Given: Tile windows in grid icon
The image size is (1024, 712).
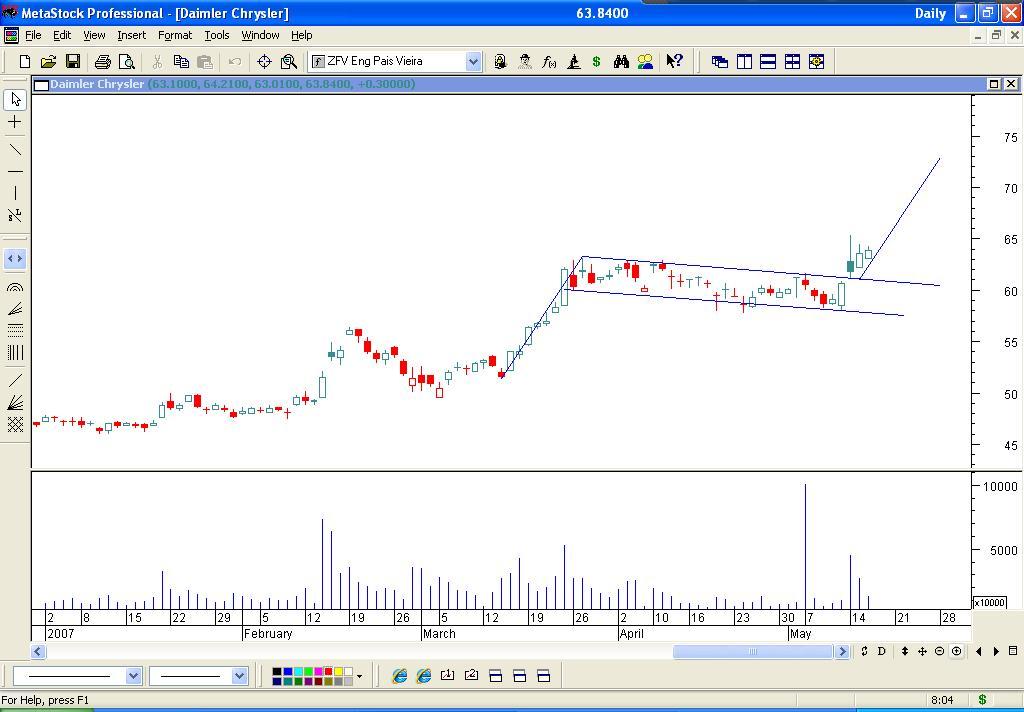Looking at the screenshot, I should pyautogui.click(x=792, y=61).
